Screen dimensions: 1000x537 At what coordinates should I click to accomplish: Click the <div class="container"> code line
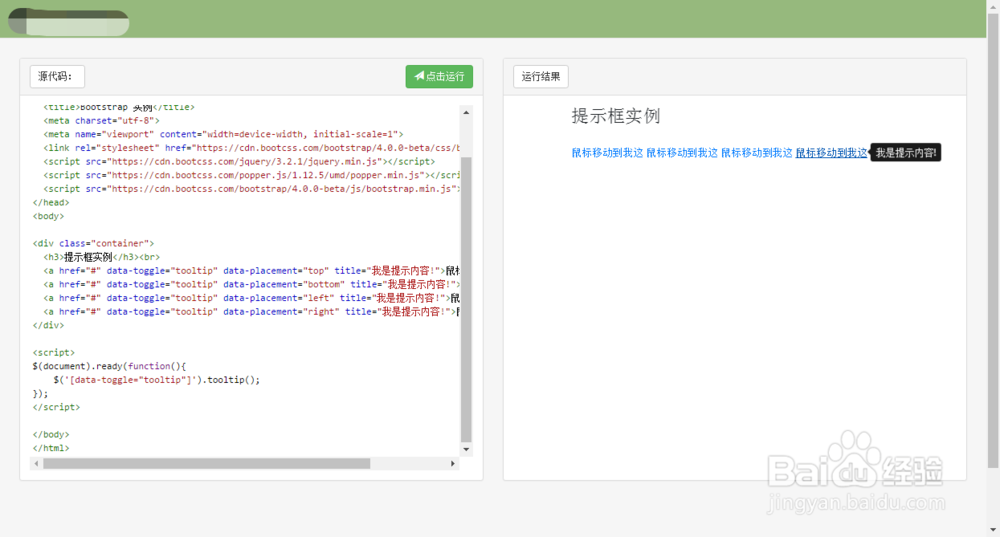click(x=93, y=243)
